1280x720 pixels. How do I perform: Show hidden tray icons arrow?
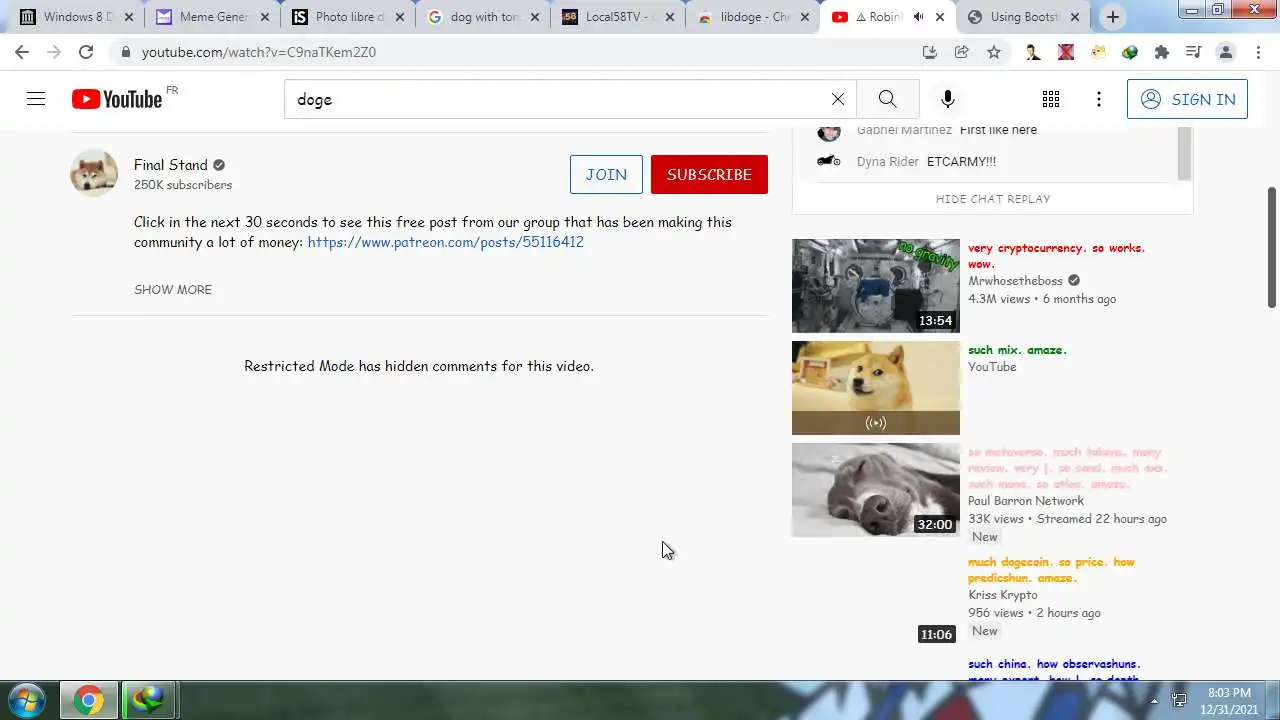click(x=1154, y=700)
